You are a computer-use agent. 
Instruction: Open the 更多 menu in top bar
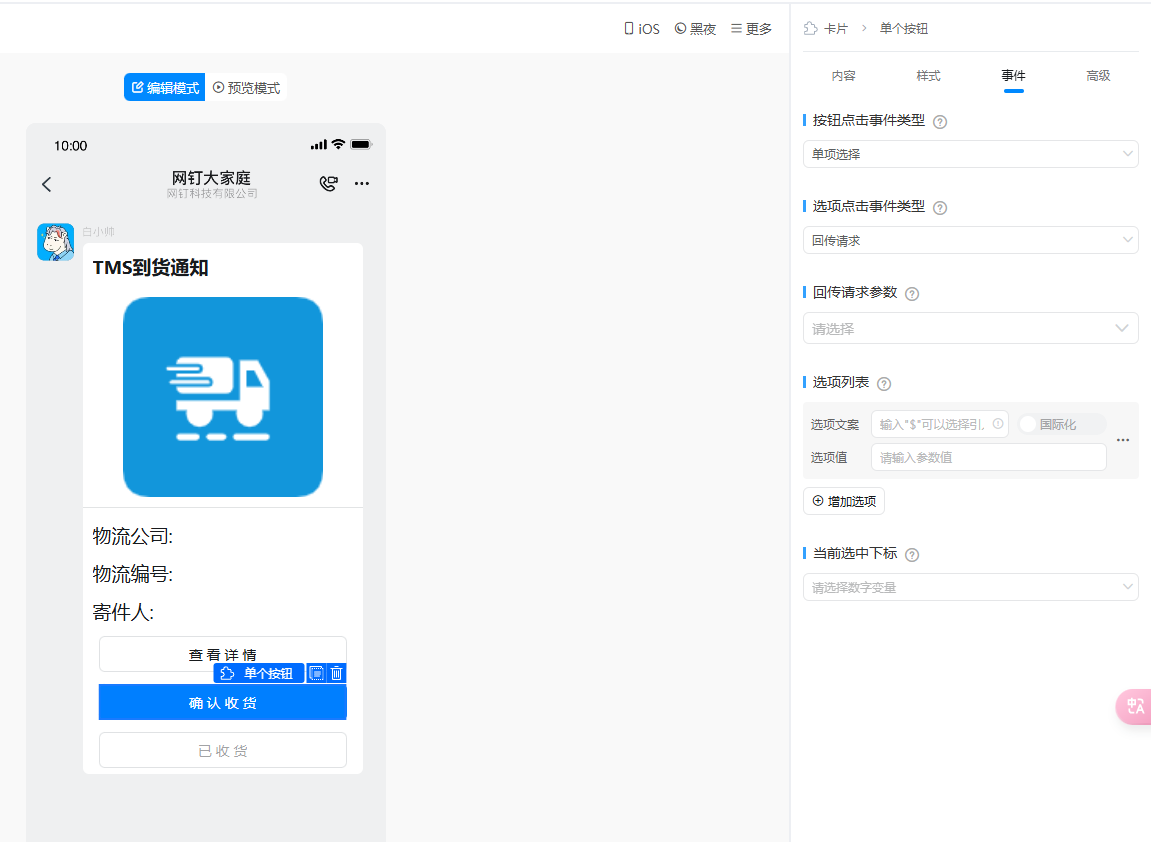751,29
